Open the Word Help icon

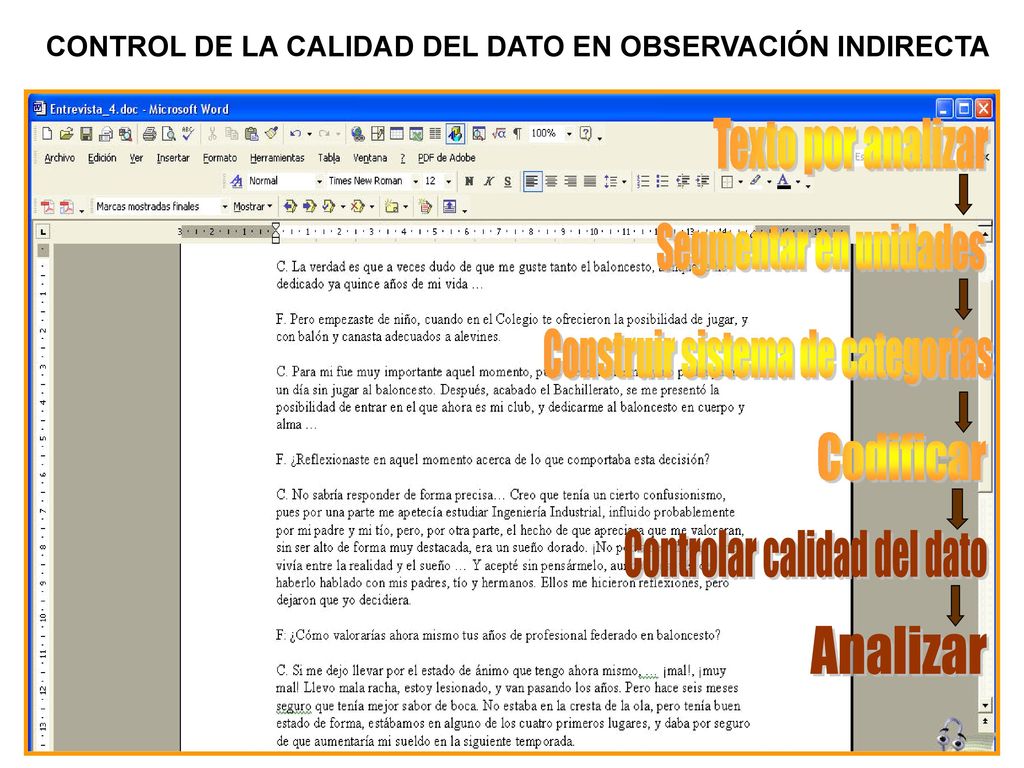586,134
